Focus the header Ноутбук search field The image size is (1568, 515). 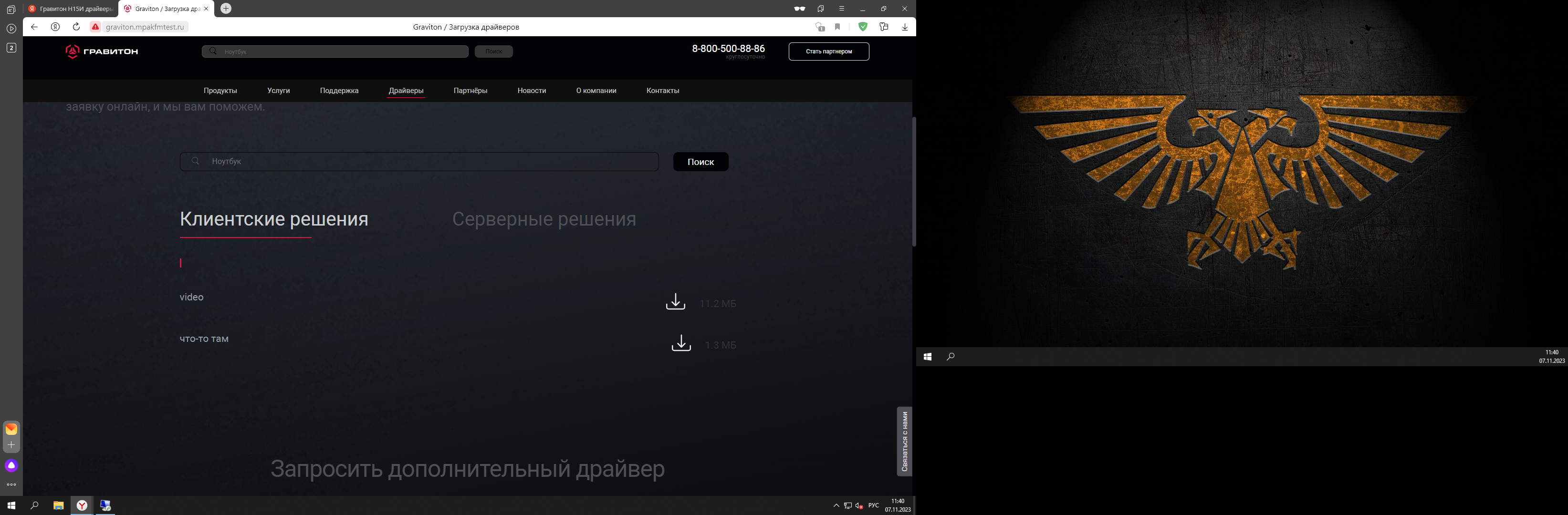[335, 51]
